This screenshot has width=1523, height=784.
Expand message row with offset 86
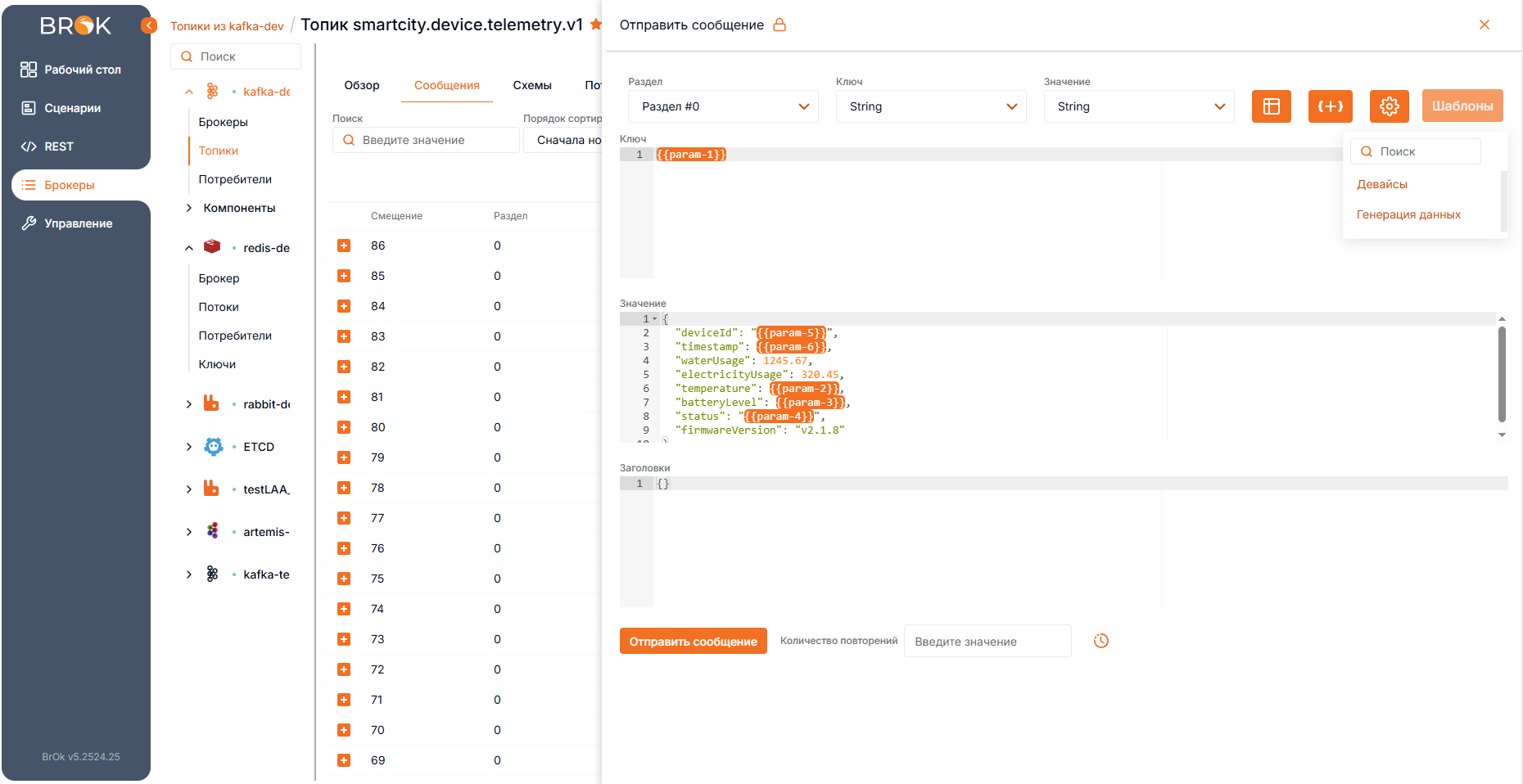coord(344,246)
